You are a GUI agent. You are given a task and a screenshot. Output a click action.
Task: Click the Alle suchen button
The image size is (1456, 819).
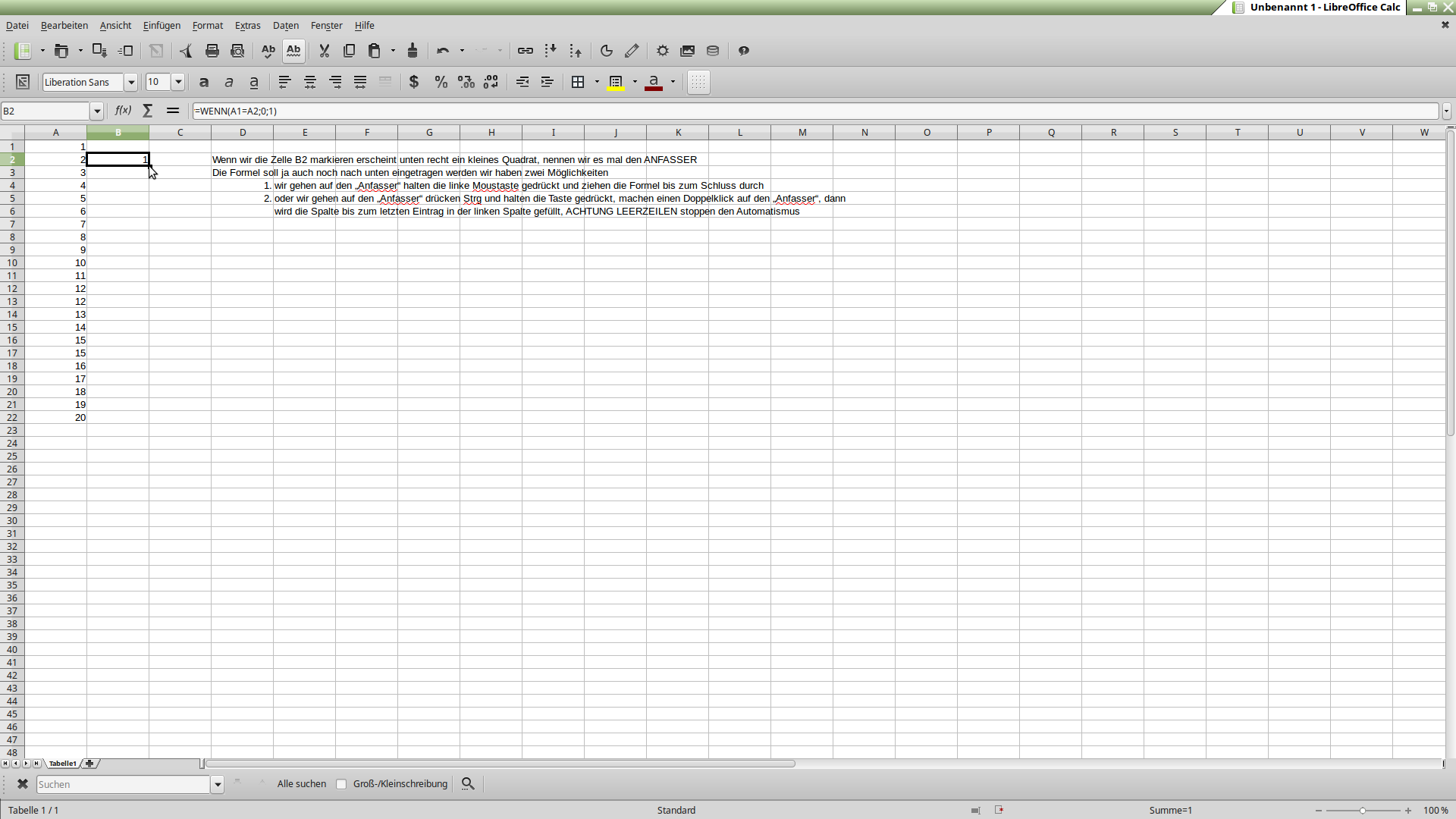[x=301, y=784]
